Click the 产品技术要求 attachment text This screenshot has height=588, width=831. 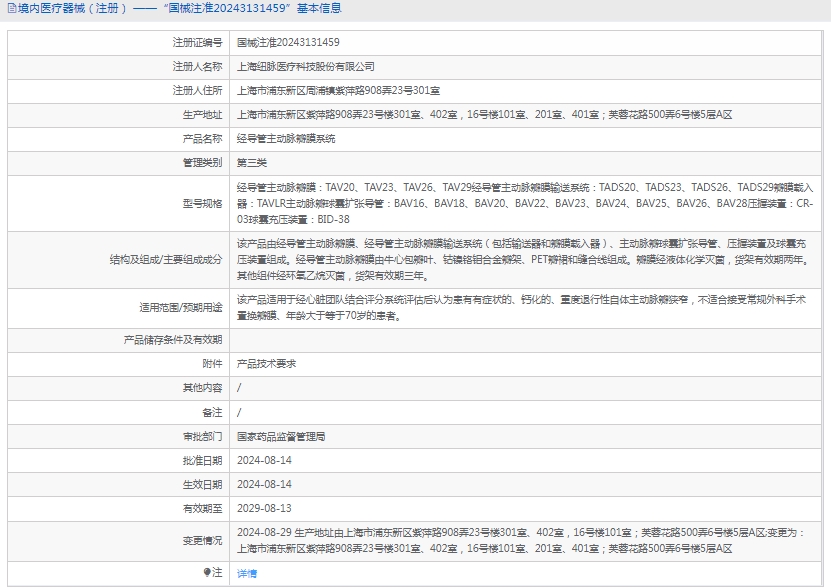pos(266,363)
